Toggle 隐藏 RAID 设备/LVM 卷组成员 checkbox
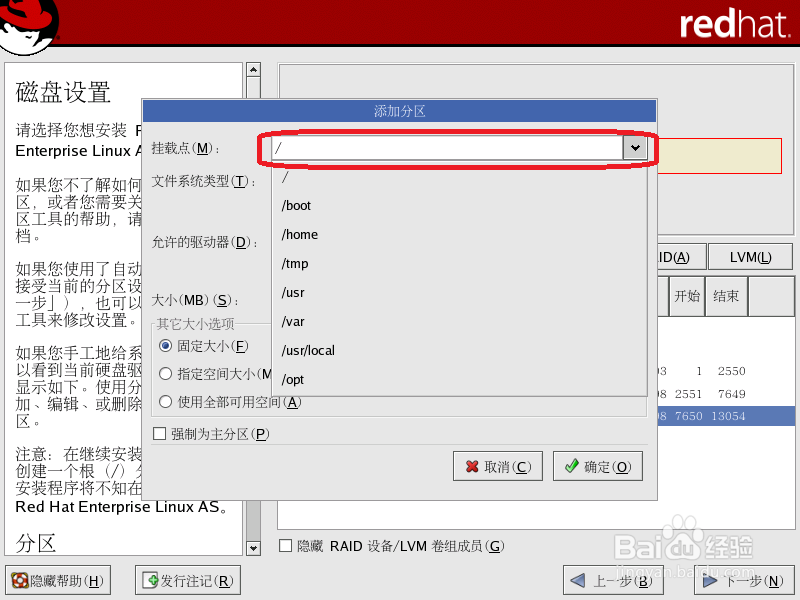800x600 pixels. (x=286, y=546)
